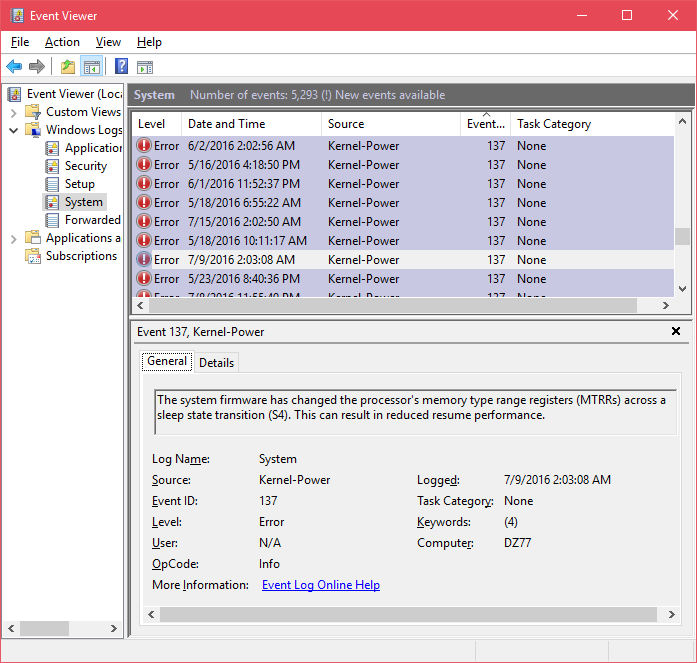Toggle the Show/Hide Action Pane icon

pos(145,67)
